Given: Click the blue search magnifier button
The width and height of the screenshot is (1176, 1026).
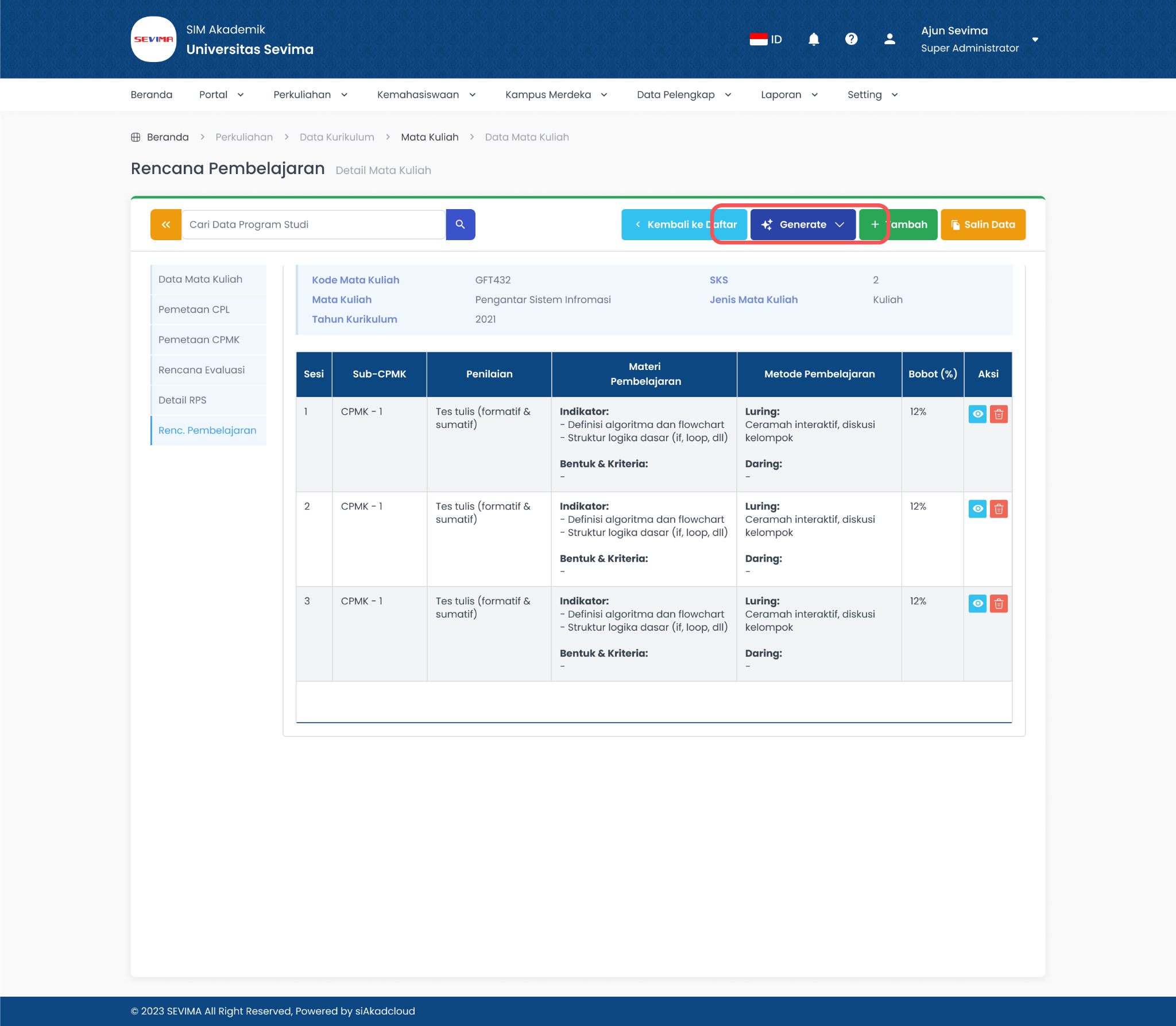Looking at the screenshot, I should 460,225.
